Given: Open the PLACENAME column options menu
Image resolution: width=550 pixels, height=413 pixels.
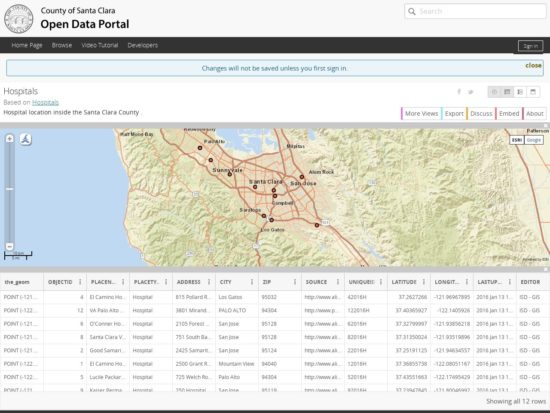Looking at the screenshot, I should [x=123, y=282].
